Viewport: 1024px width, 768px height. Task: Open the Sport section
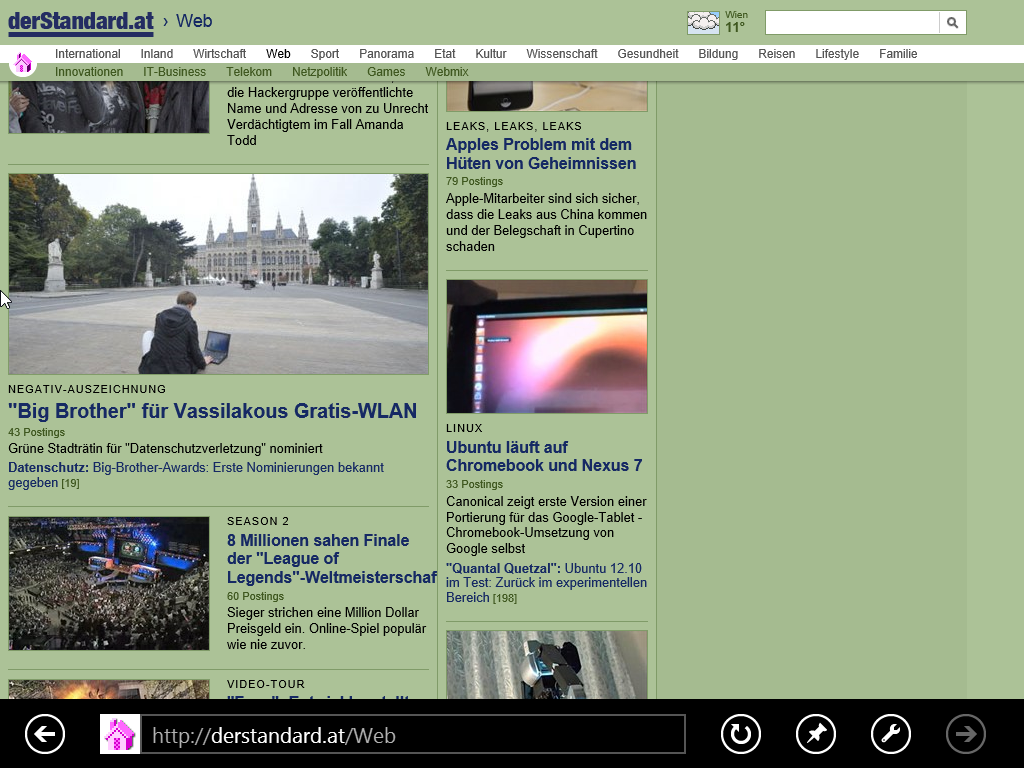(x=325, y=54)
